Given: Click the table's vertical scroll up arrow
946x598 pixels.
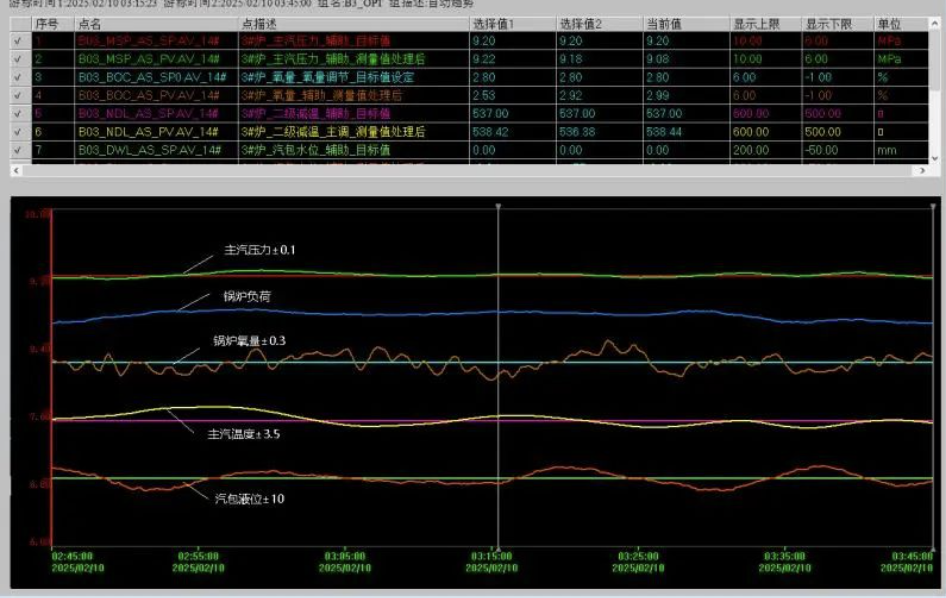Looking at the screenshot, I should click(x=935, y=23).
